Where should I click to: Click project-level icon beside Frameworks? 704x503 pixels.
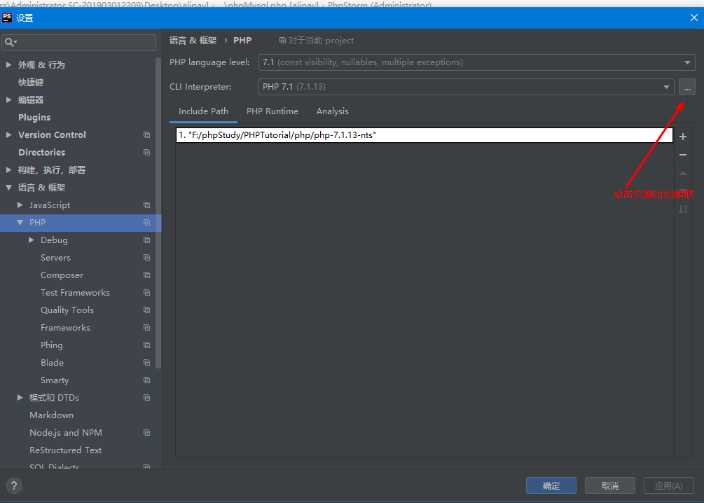[x=147, y=327]
